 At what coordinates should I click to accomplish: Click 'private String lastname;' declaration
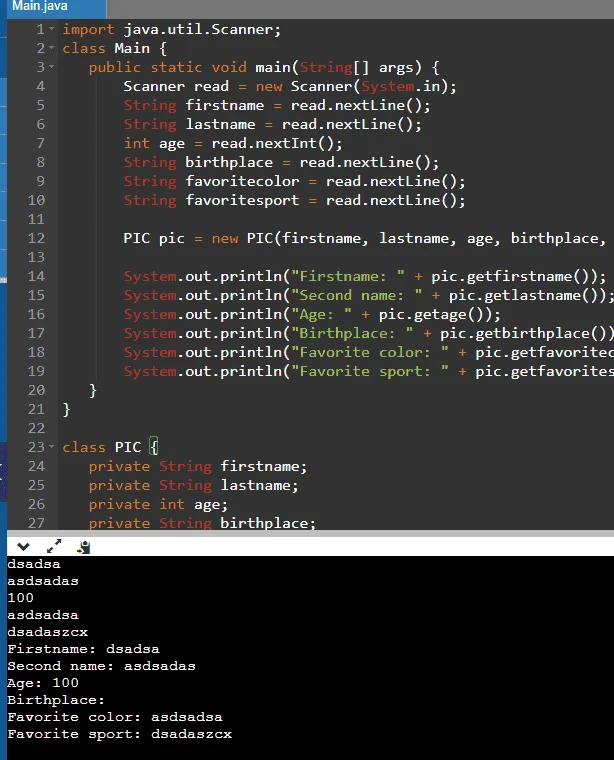[x=193, y=485]
